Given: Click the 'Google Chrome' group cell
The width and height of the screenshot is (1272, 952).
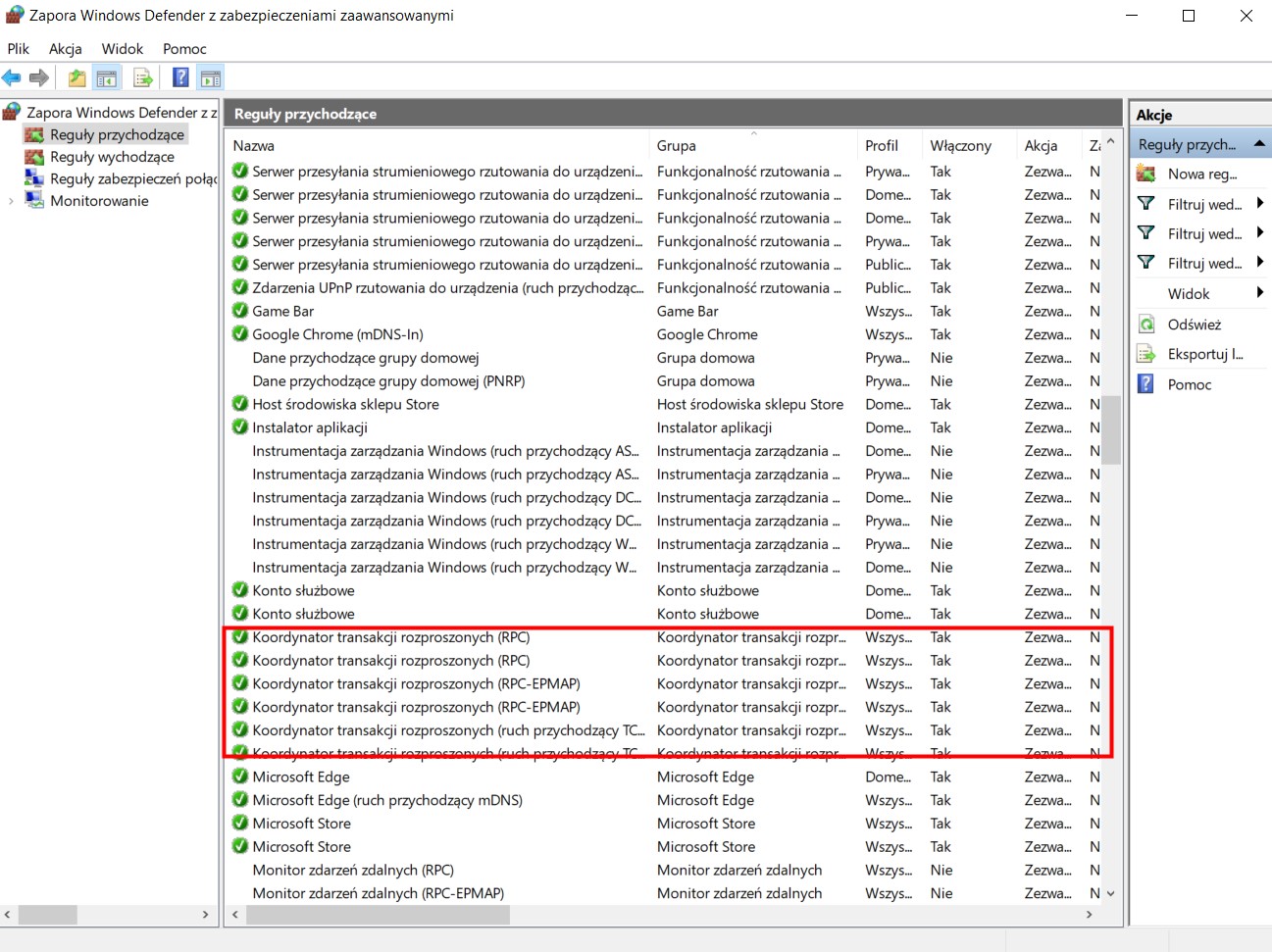Looking at the screenshot, I should (x=707, y=334).
